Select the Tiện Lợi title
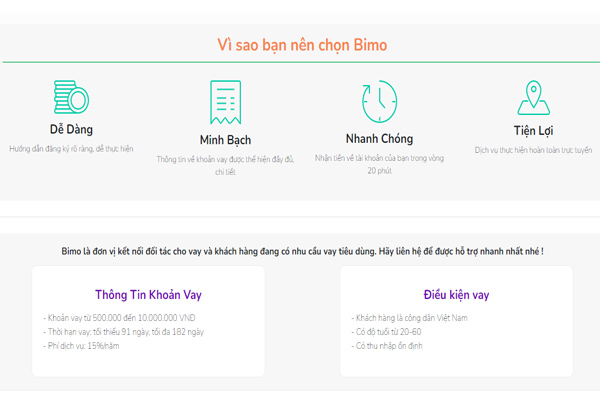 point(533,131)
